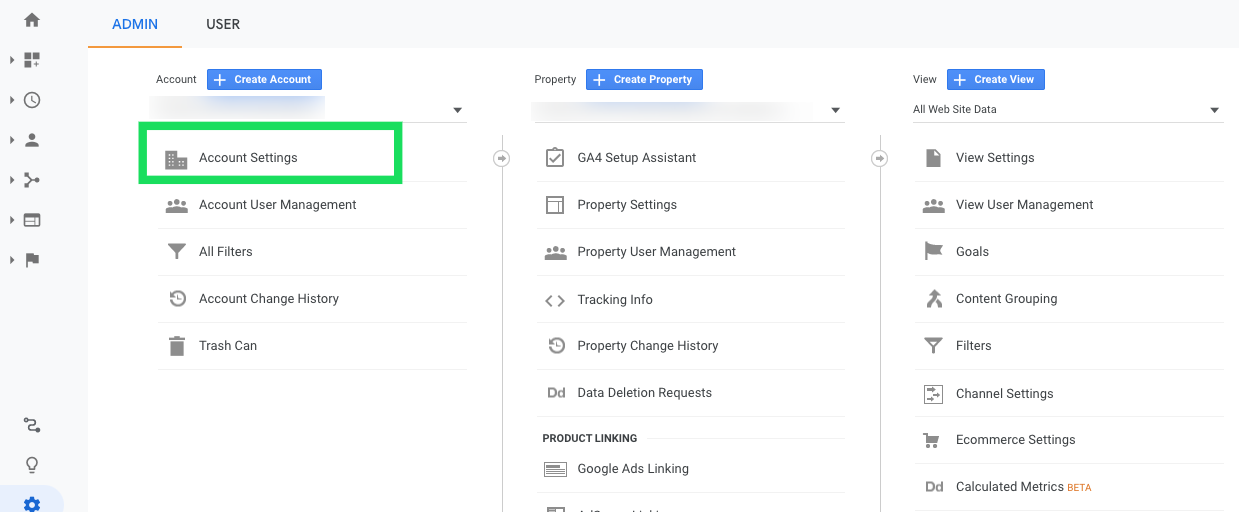Open the GA4 Setup Assistant link
The image size is (1239, 512).
pyautogui.click(x=636, y=158)
